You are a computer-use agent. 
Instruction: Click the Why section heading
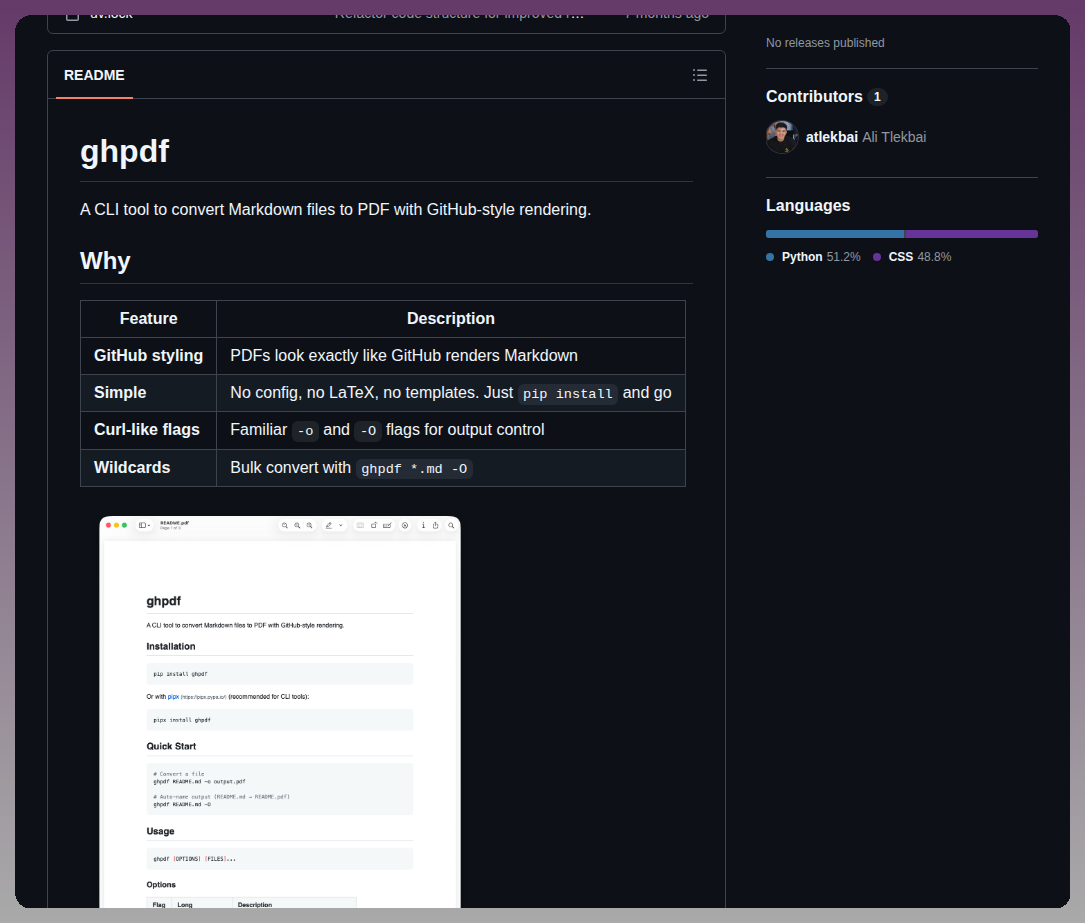[x=105, y=261]
